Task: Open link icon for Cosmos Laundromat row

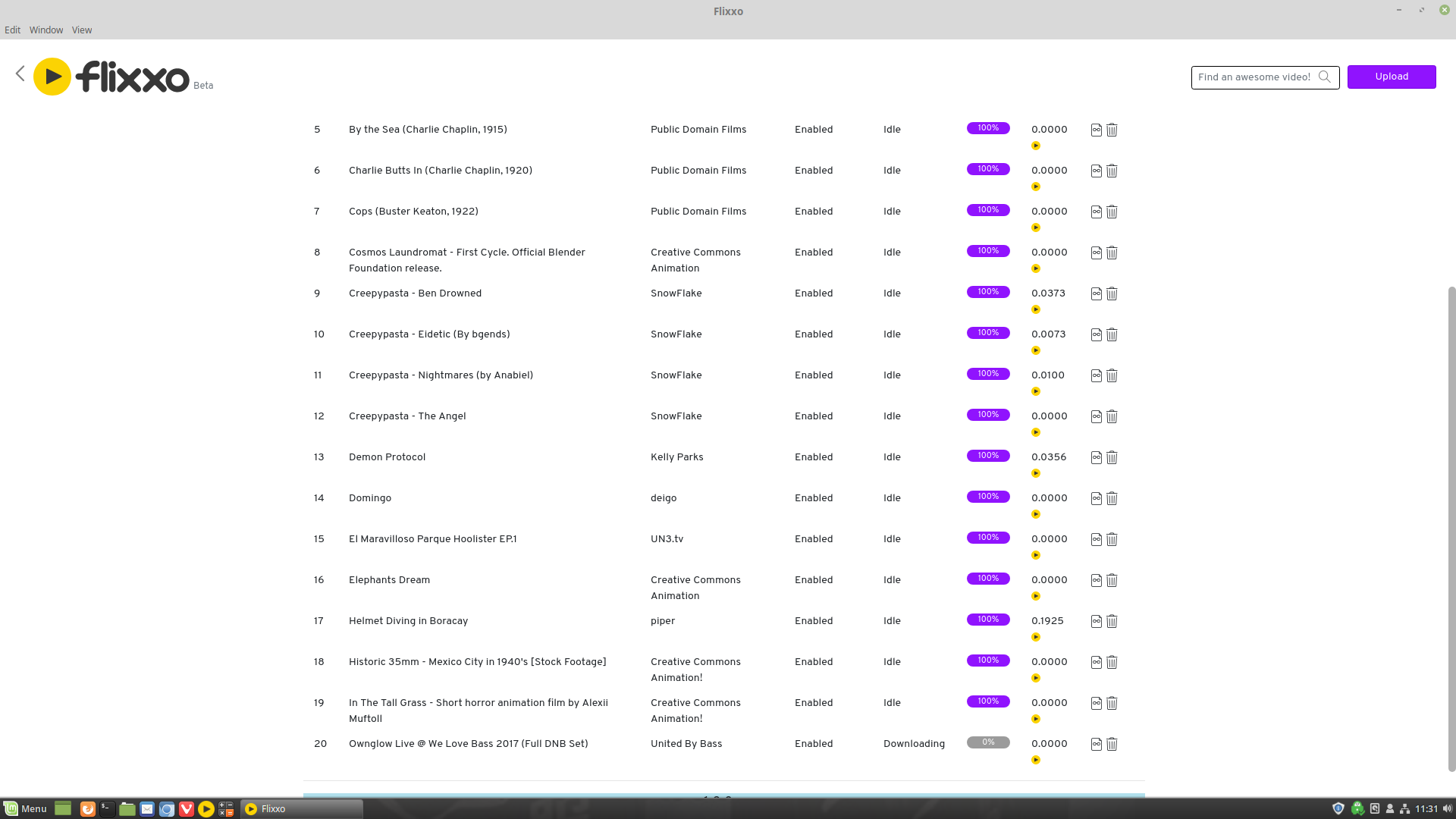Action: pyautogui.click(x=1097, y=253)
